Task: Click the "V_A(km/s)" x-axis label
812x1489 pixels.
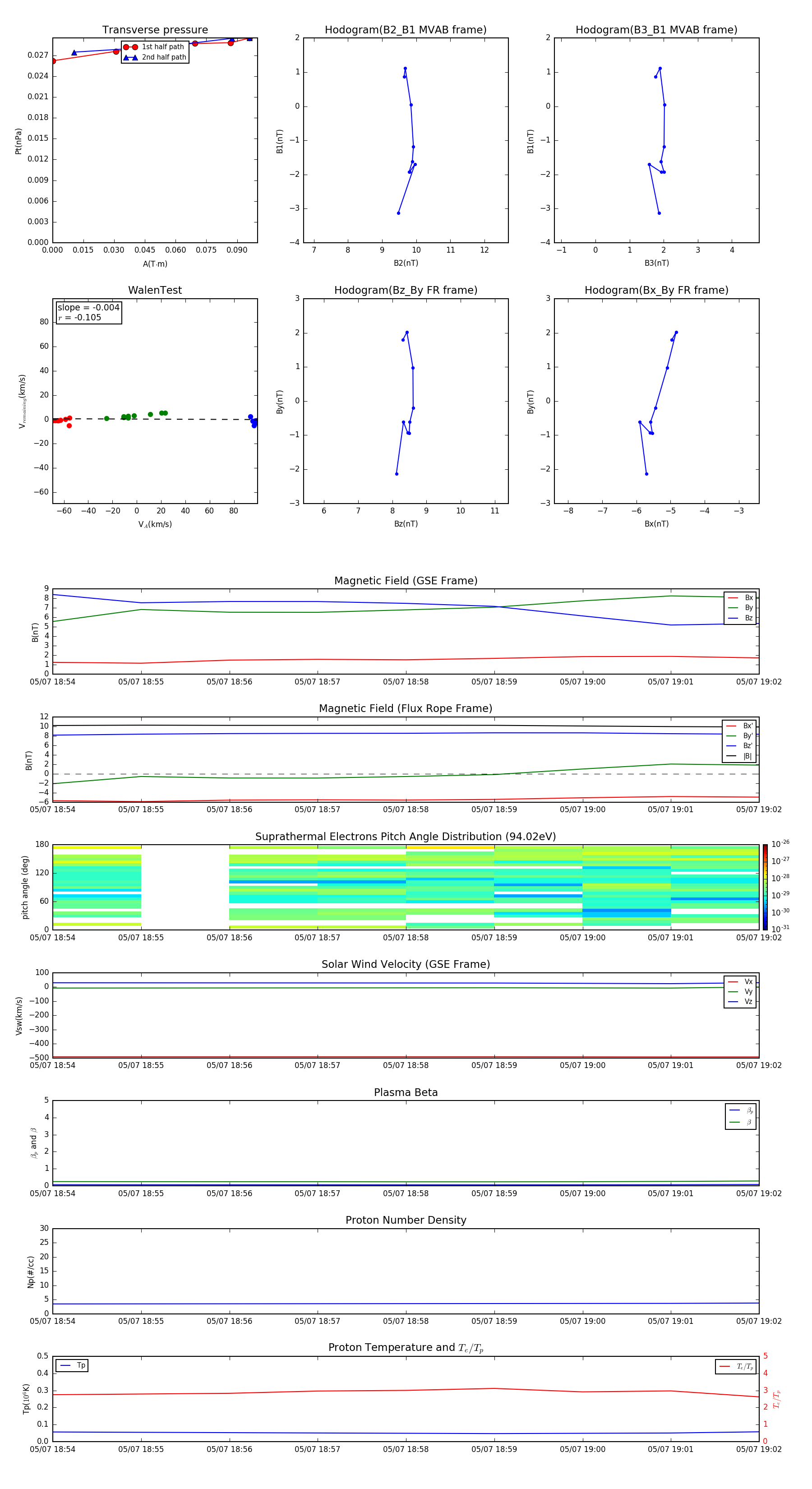Action: 155,524
